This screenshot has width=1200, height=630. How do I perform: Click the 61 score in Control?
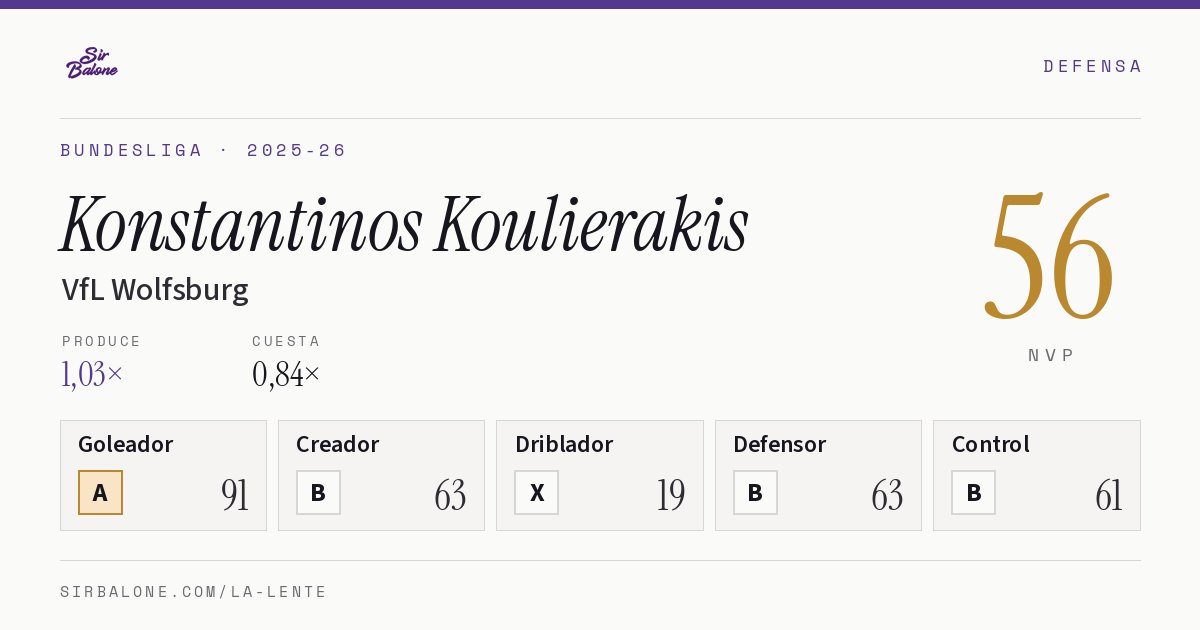coord(1109,495)
